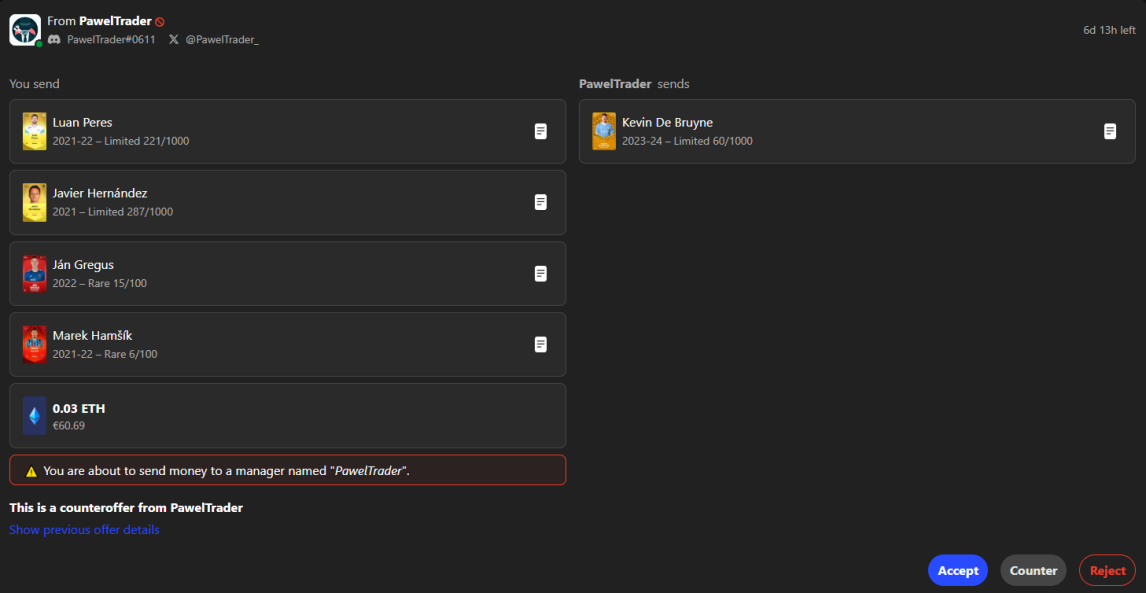1146x593 pixels.
Task: Open Kevin De Bruyne card thumbnail
Action: click(x=604, y=132)
